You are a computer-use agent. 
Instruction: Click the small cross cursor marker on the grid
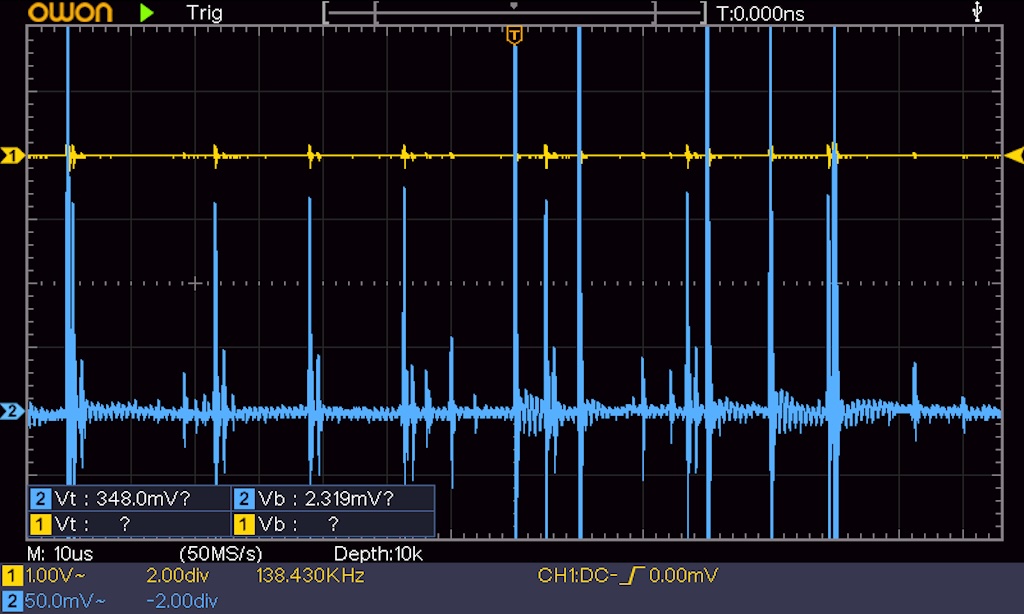click(195, 283)
